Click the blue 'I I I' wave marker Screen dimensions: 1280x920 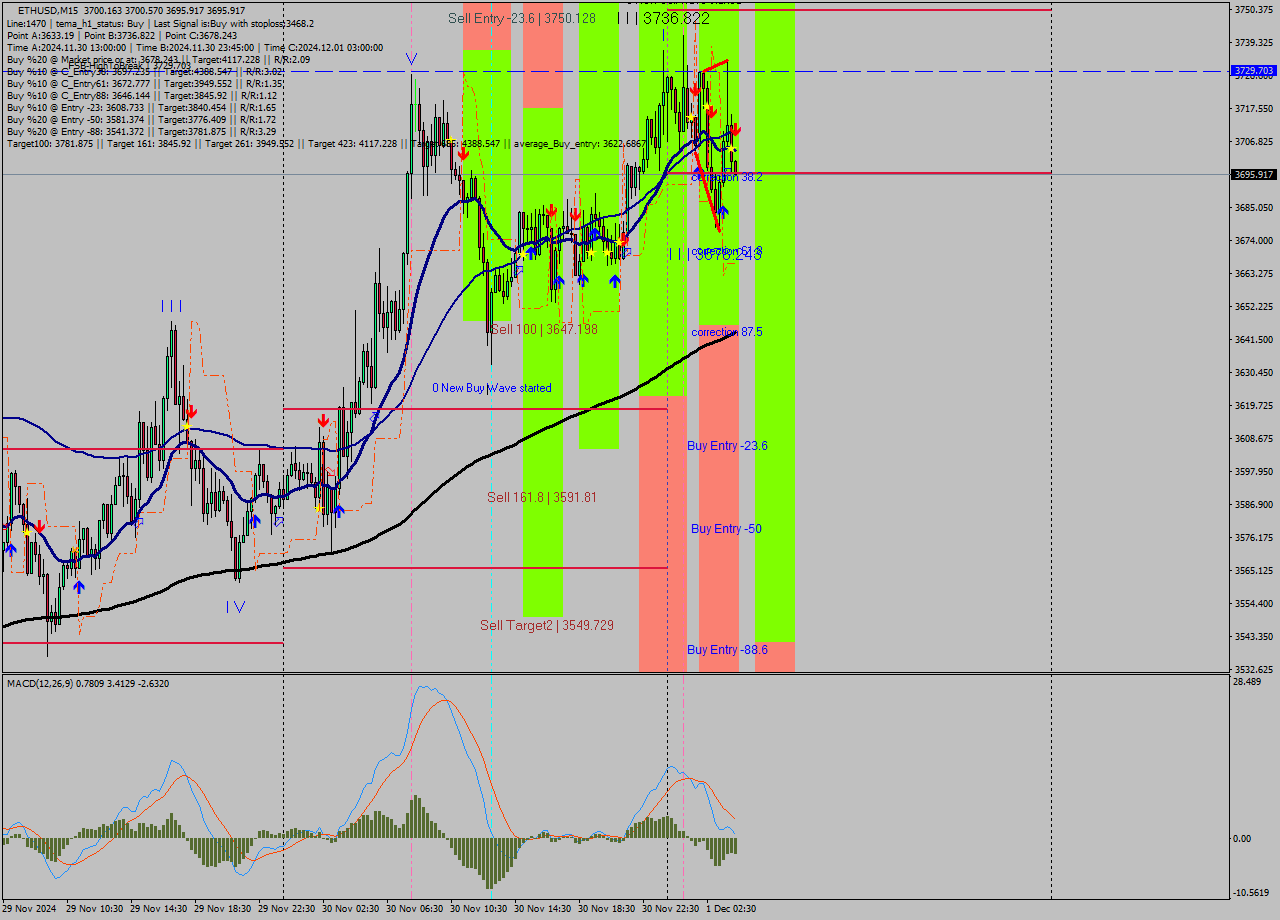(171, 306)
